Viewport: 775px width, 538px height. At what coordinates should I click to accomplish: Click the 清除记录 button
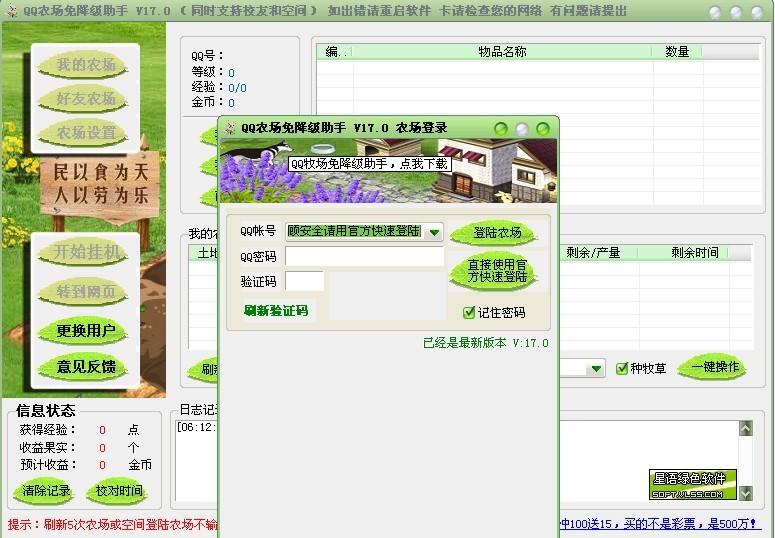tap(44, 491)
